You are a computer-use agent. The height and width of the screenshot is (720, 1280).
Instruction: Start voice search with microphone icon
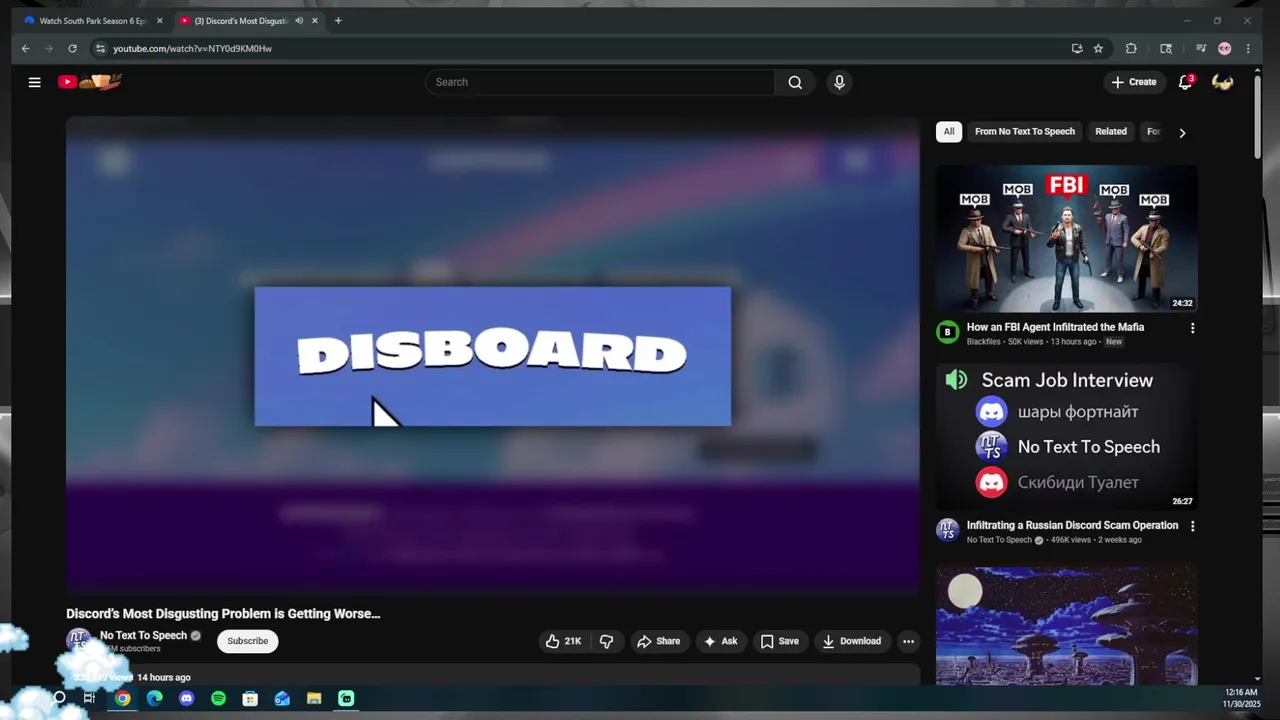pyautogui.click(x=839, y=82)
